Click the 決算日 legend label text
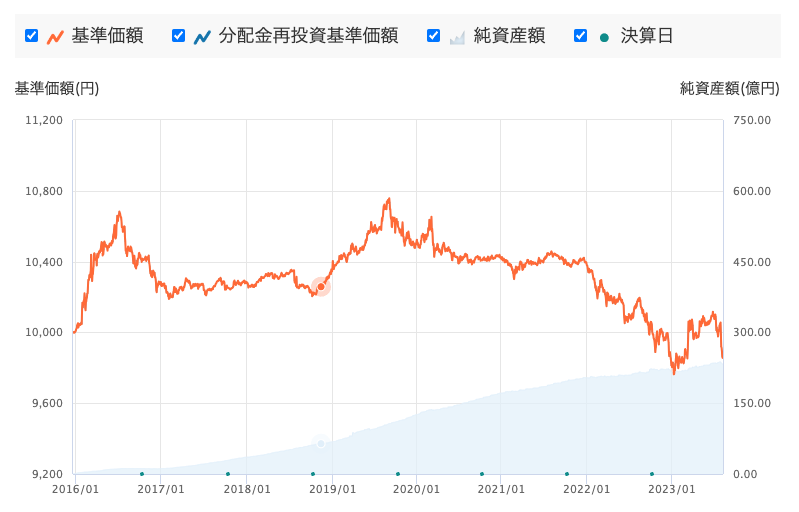The image size is (799, 512). click(647, 36)
